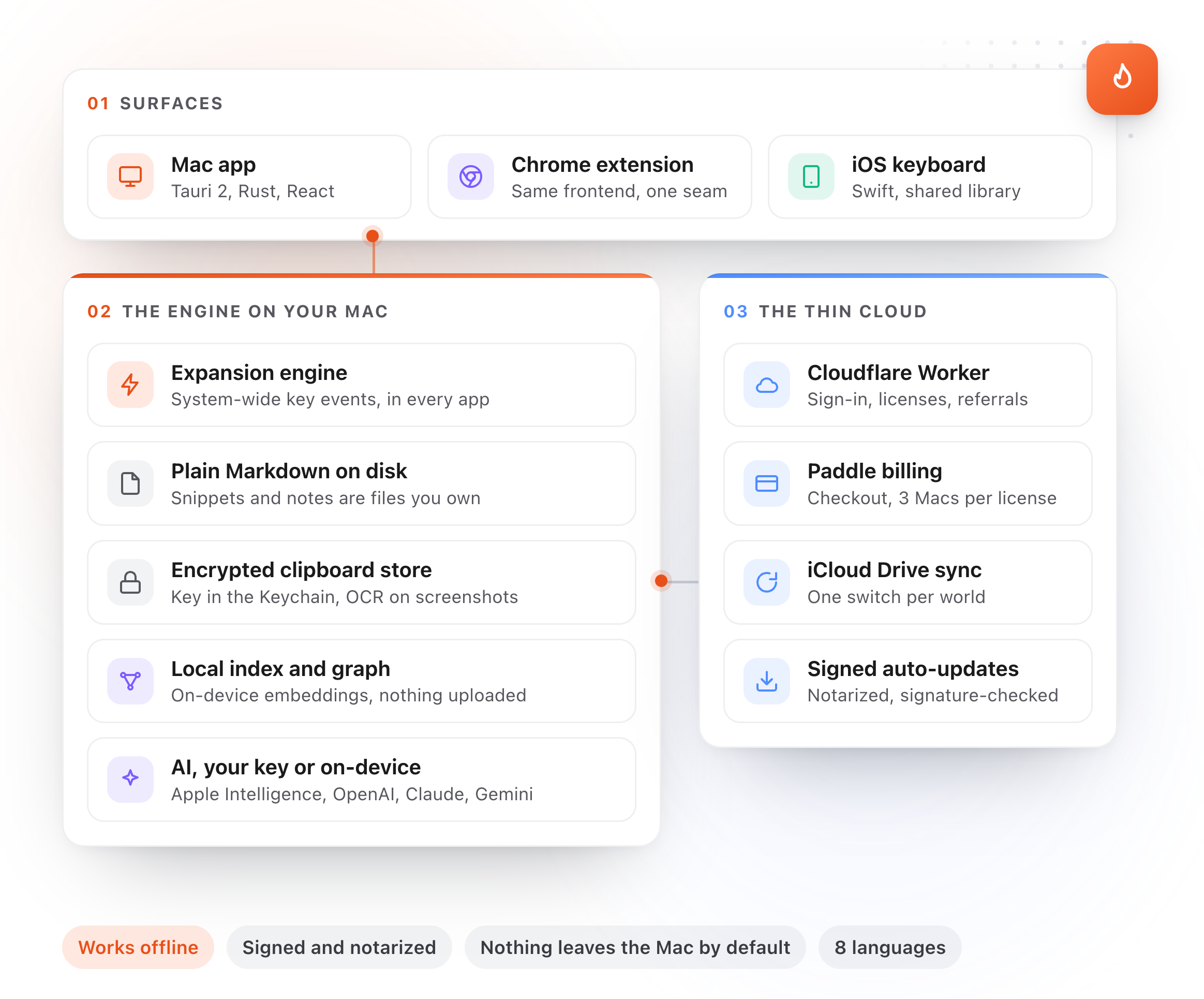Select the Nothing leaves the Mac pill
Screen dimensions: 1204x999
pyautogui.click(x=635, y=947)
